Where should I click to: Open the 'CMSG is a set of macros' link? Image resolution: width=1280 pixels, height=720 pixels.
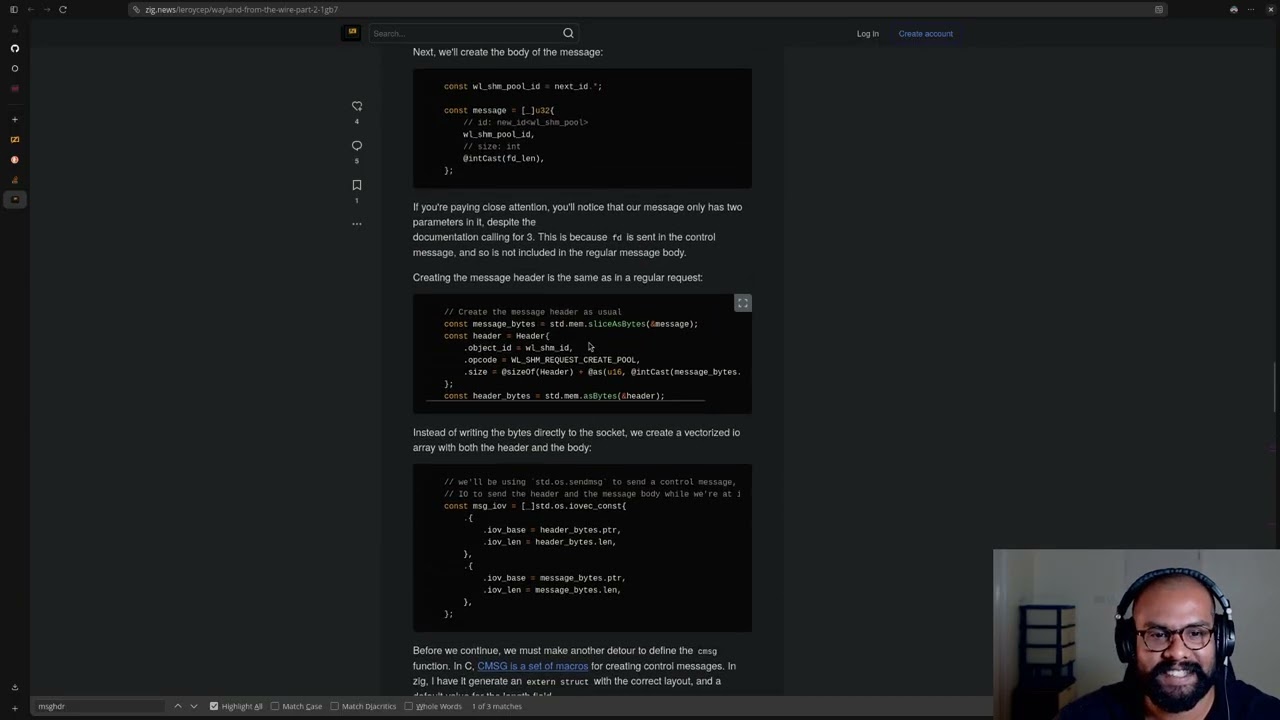click(532, 666)
